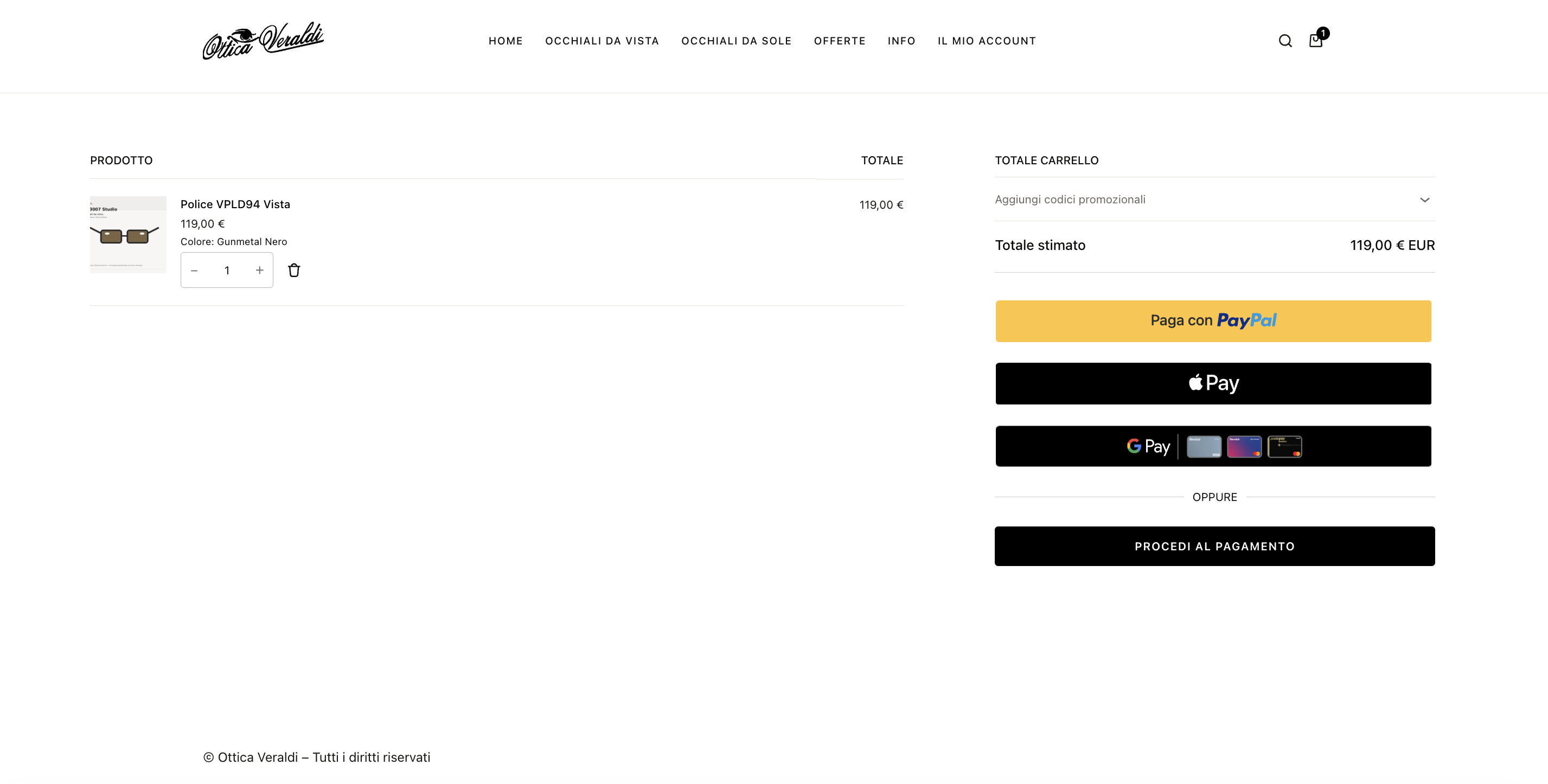Click the line total 119,00 € in the Totale column

coord(881,205)
